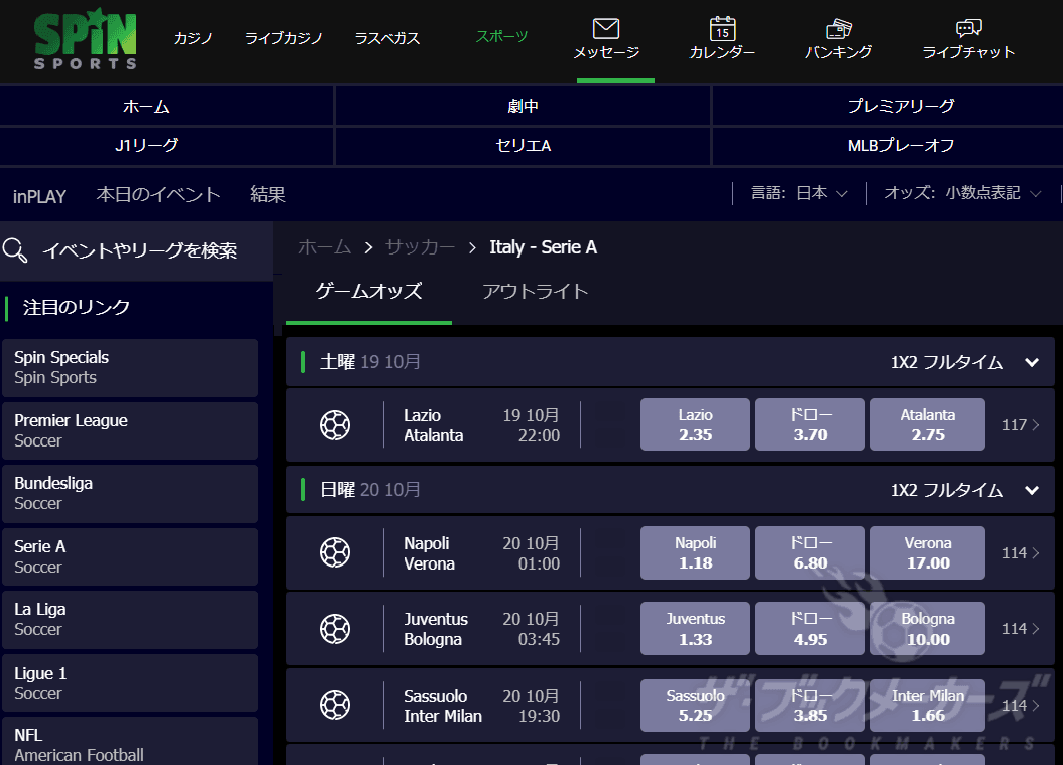Bet on draw 3.85 for Sassuolo Inter Milan
Image resolution: width=1063 pixels, height=765 pixels.
pos(810,705)
